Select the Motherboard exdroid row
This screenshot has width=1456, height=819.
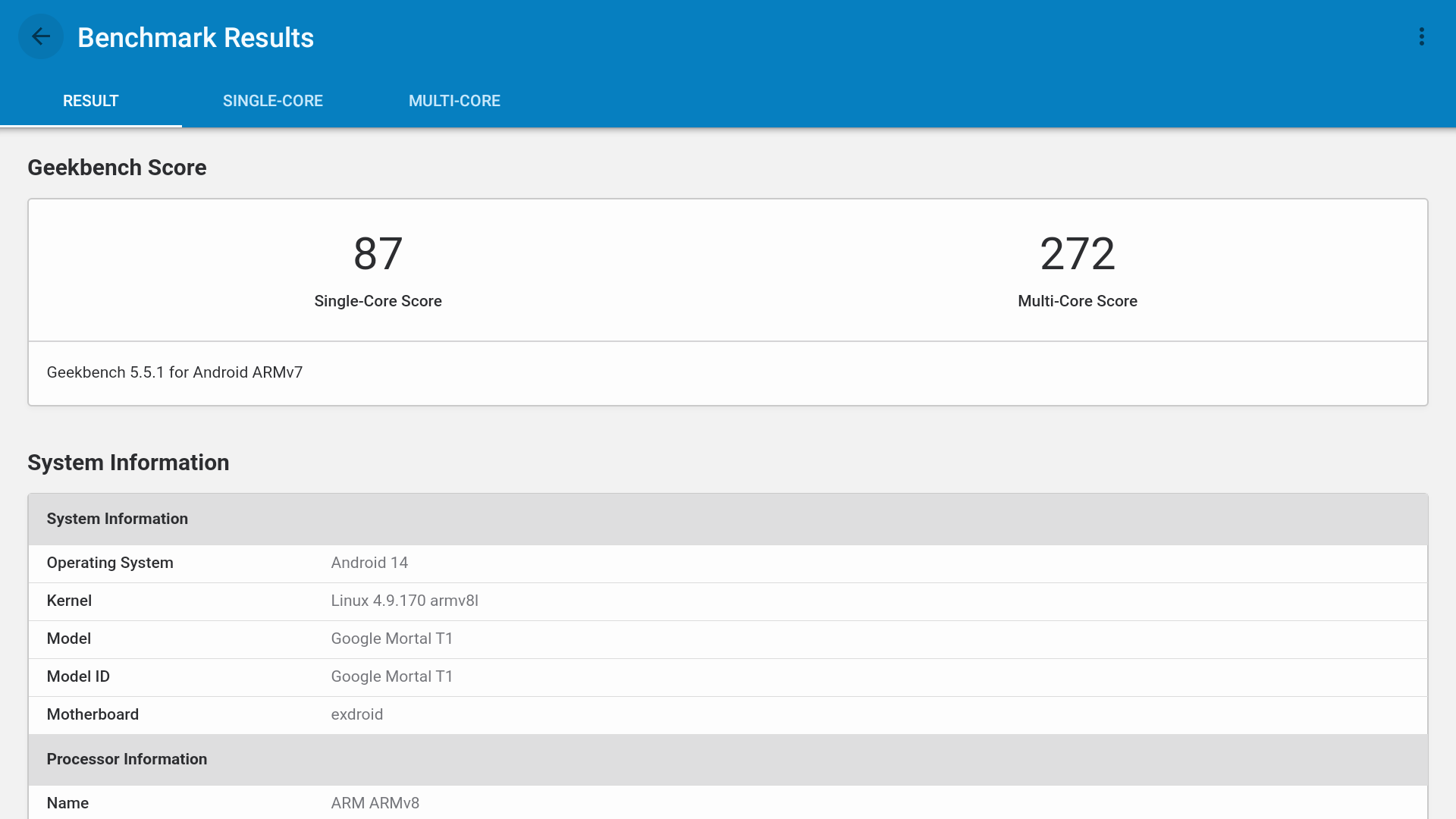(x=356, y=714)
